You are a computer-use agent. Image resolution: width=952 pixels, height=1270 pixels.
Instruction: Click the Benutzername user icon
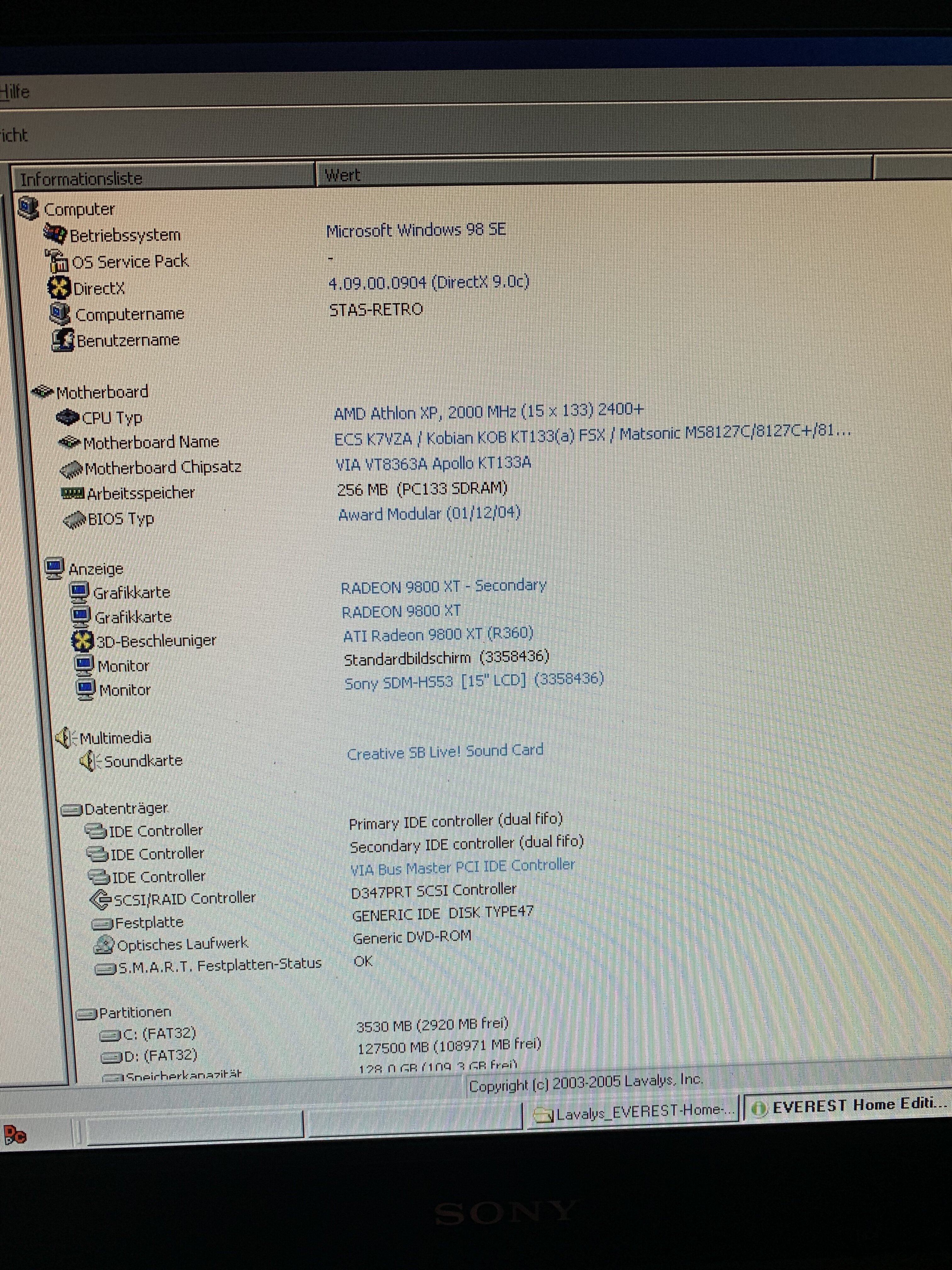[x=63, y=340]
